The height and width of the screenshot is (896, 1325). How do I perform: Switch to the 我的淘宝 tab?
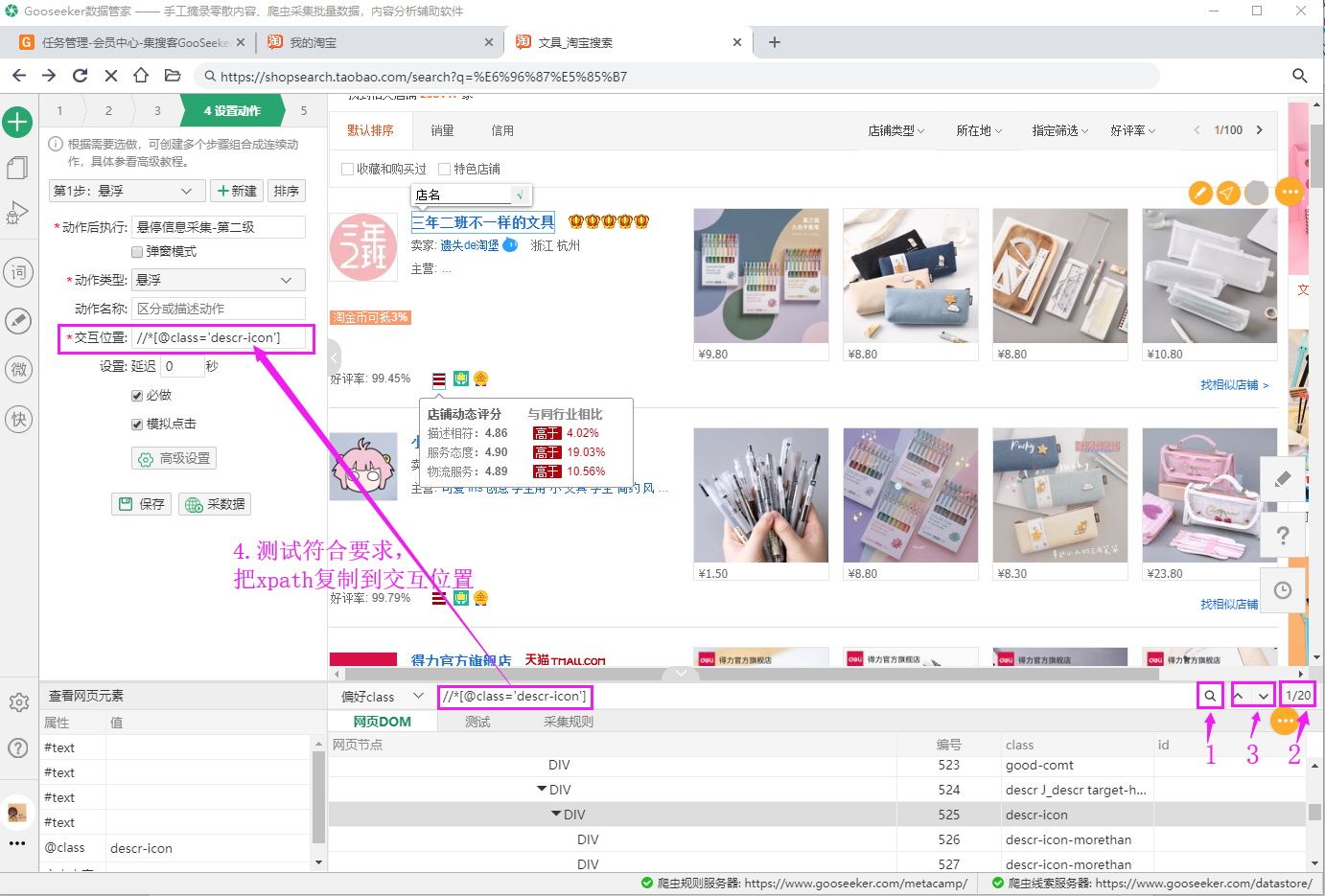pos(379,42)
